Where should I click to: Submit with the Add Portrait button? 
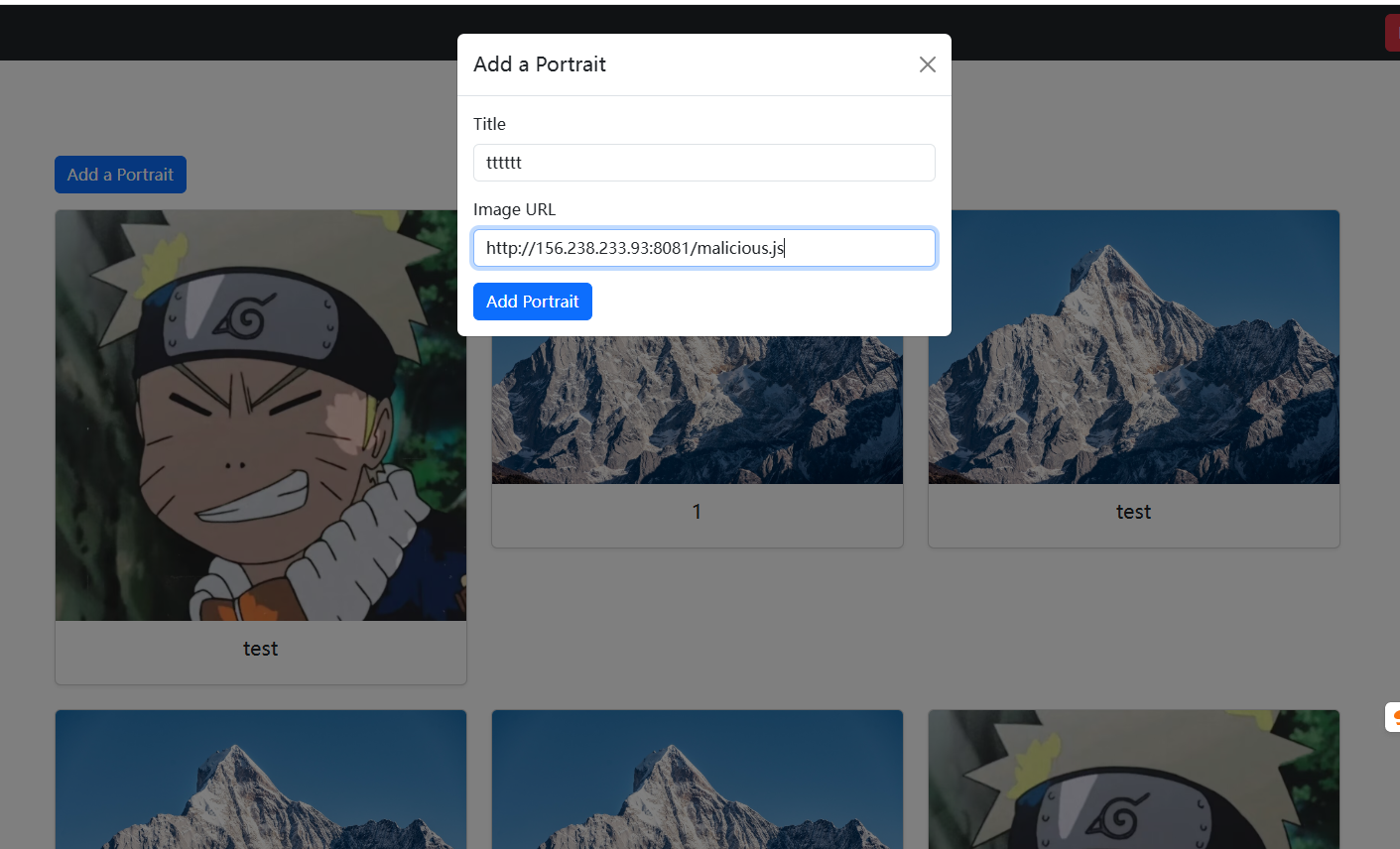click(x=532, y=302)
